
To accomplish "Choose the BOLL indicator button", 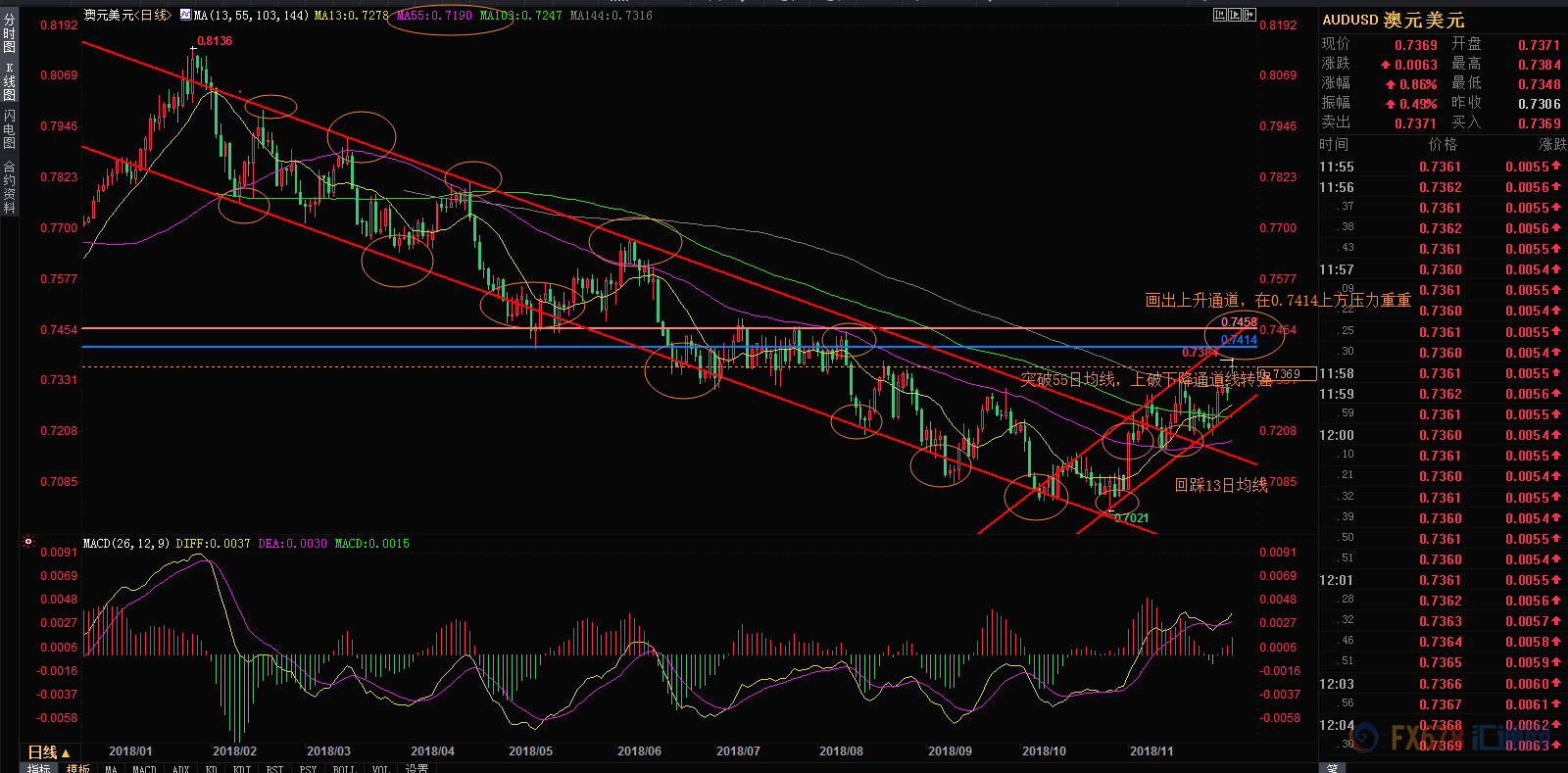I will pyautogui.click(x=344, y=768).
